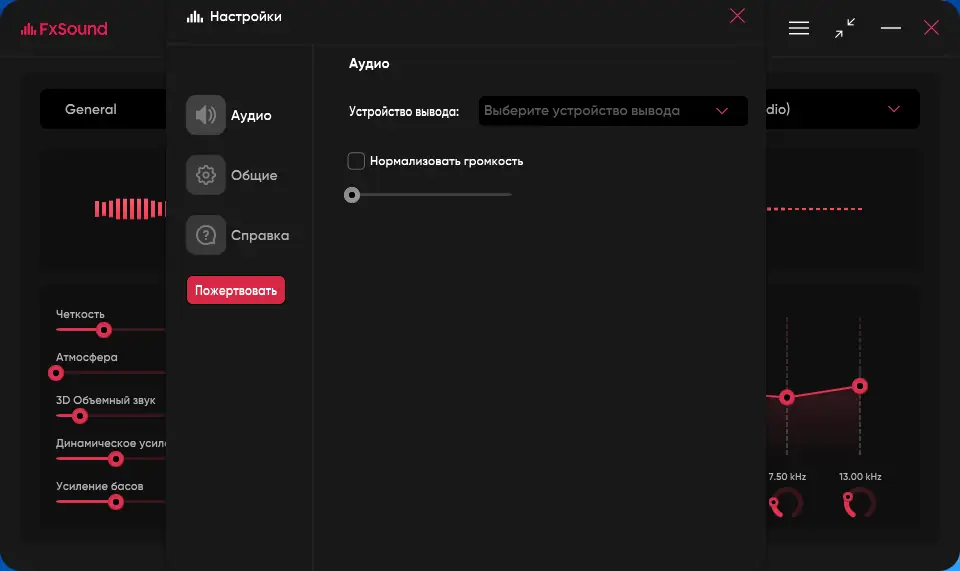
Task: Enable the Нормализовать громкость checkbox
Action: (356, 161)
